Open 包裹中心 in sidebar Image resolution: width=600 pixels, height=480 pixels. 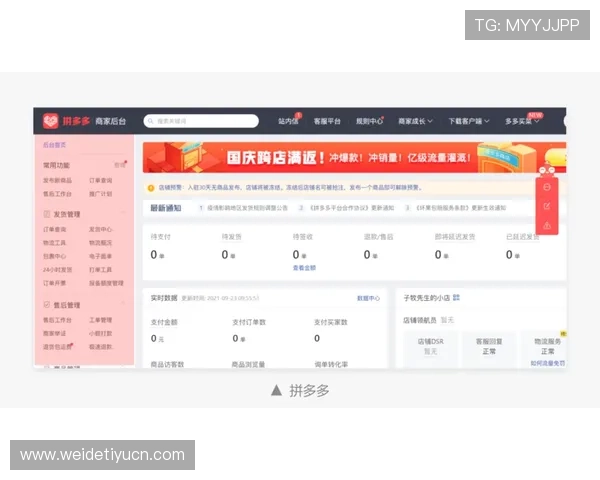[54, 256]
